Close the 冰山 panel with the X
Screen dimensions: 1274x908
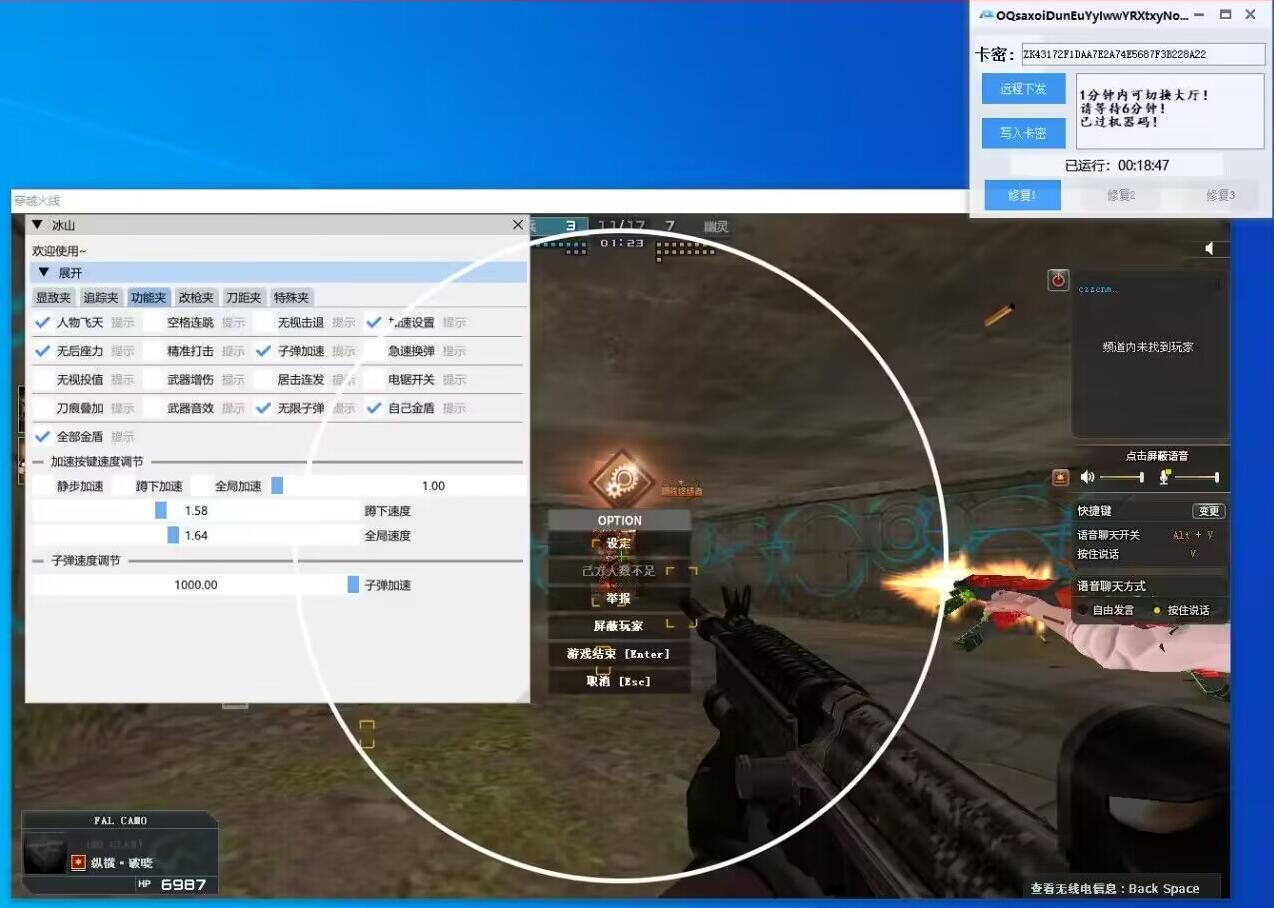pyautogui.click(x=517, y=225)
